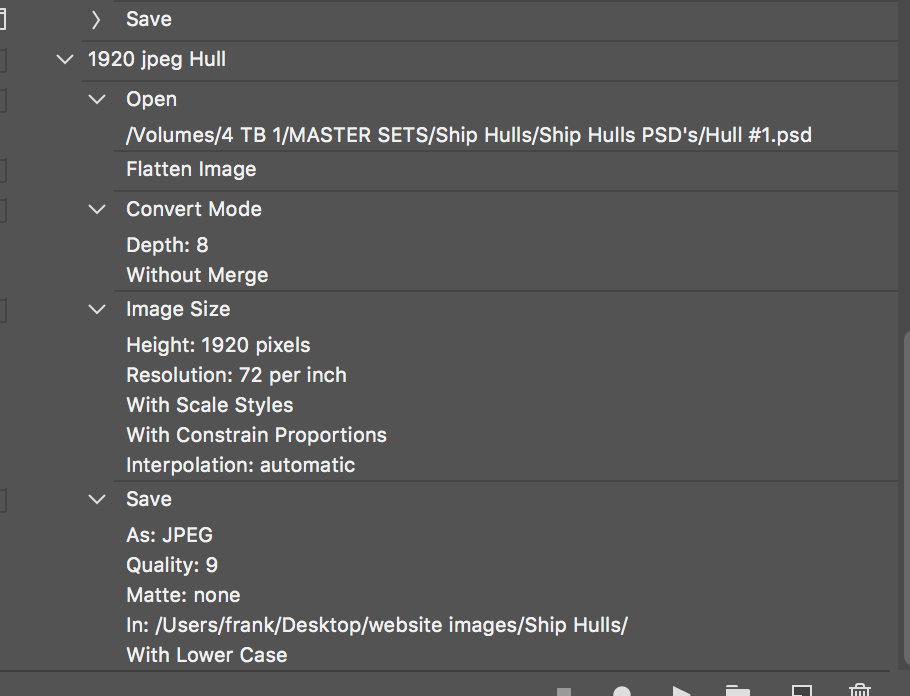
Task: Select the With Lower Case line
Action: click(x=206, y=655)
